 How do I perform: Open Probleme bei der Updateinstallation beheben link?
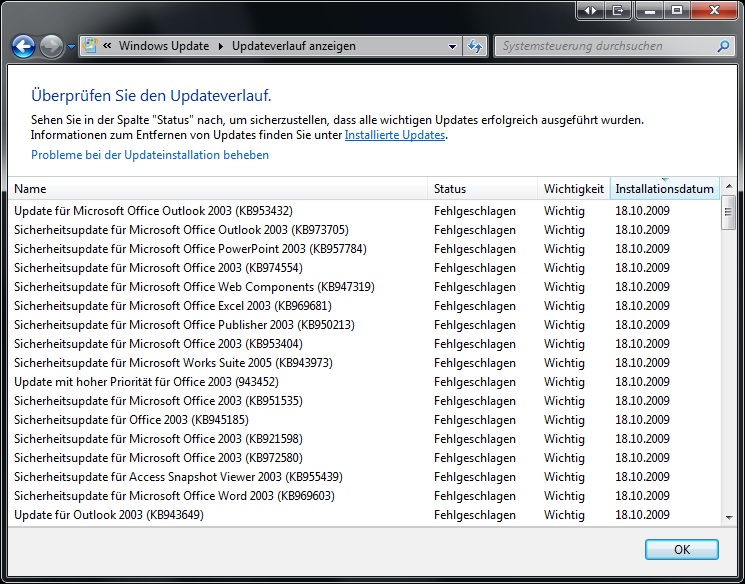(x=150, y=155)
